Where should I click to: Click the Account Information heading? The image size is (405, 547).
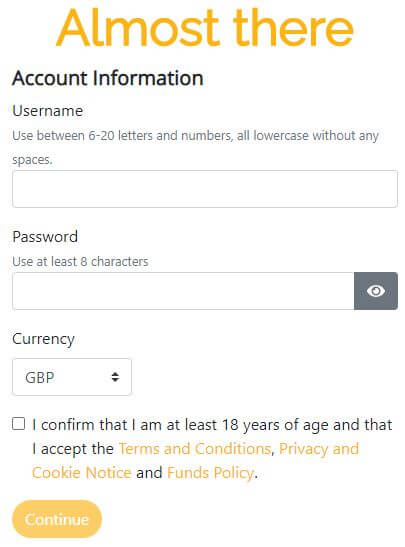(107, 78)
